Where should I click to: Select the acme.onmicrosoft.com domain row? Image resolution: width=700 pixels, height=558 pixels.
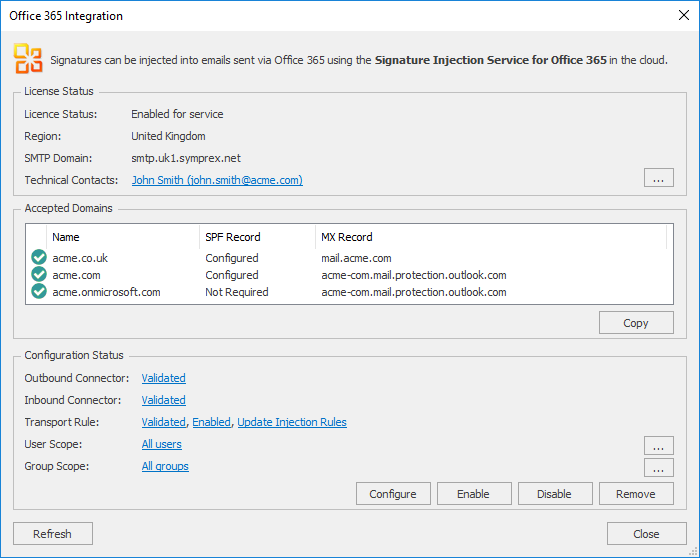tap(106, 292)
